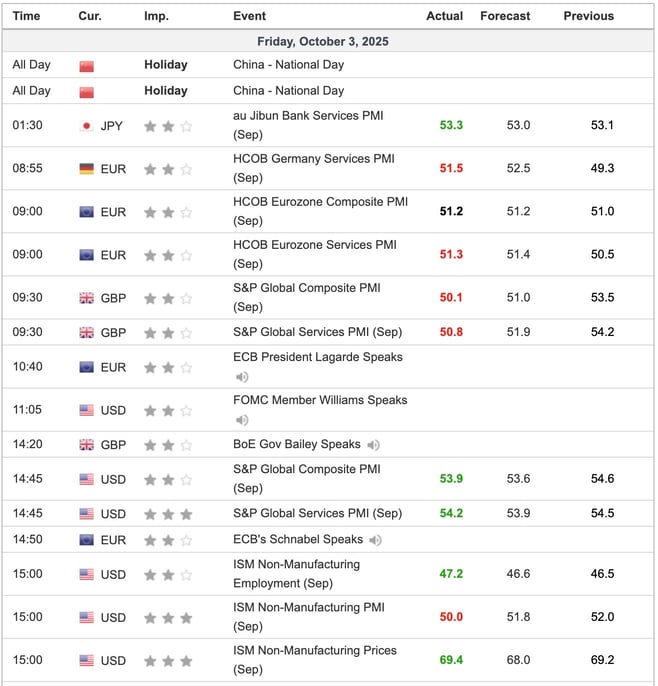
Task: Click the UK flag beside S&P Global Composite PMI
Action: click(x=87, y=298)
